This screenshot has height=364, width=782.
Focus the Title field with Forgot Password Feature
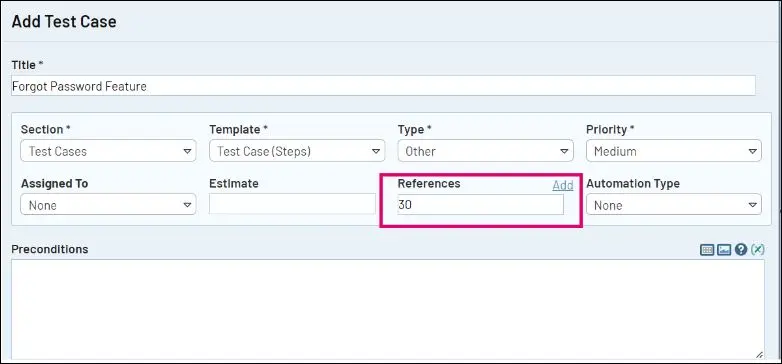(383, 86)
